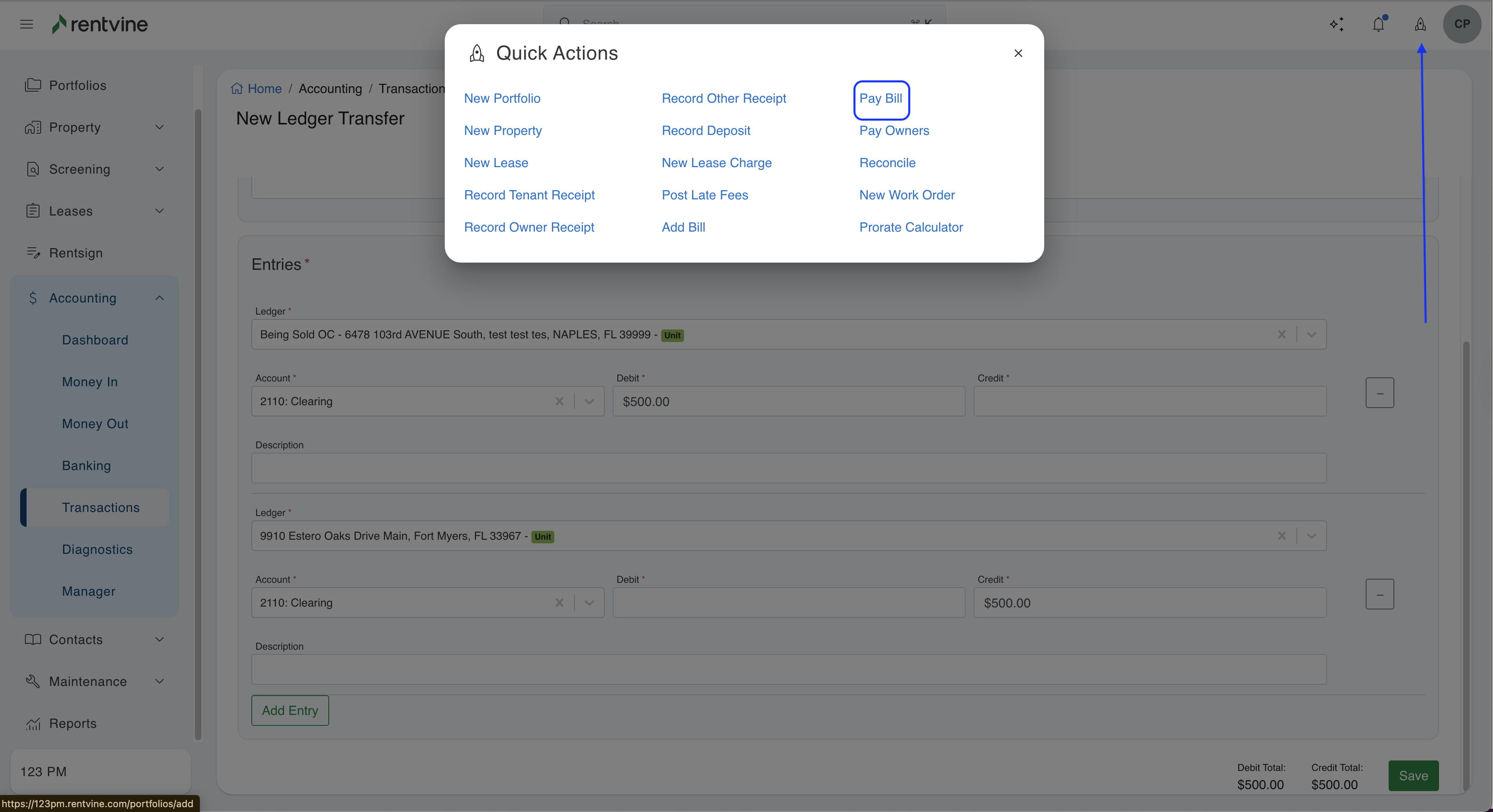Open Money Out in sidebar
This screenshot has width=1493, height=812.
[x=95, y=424]
